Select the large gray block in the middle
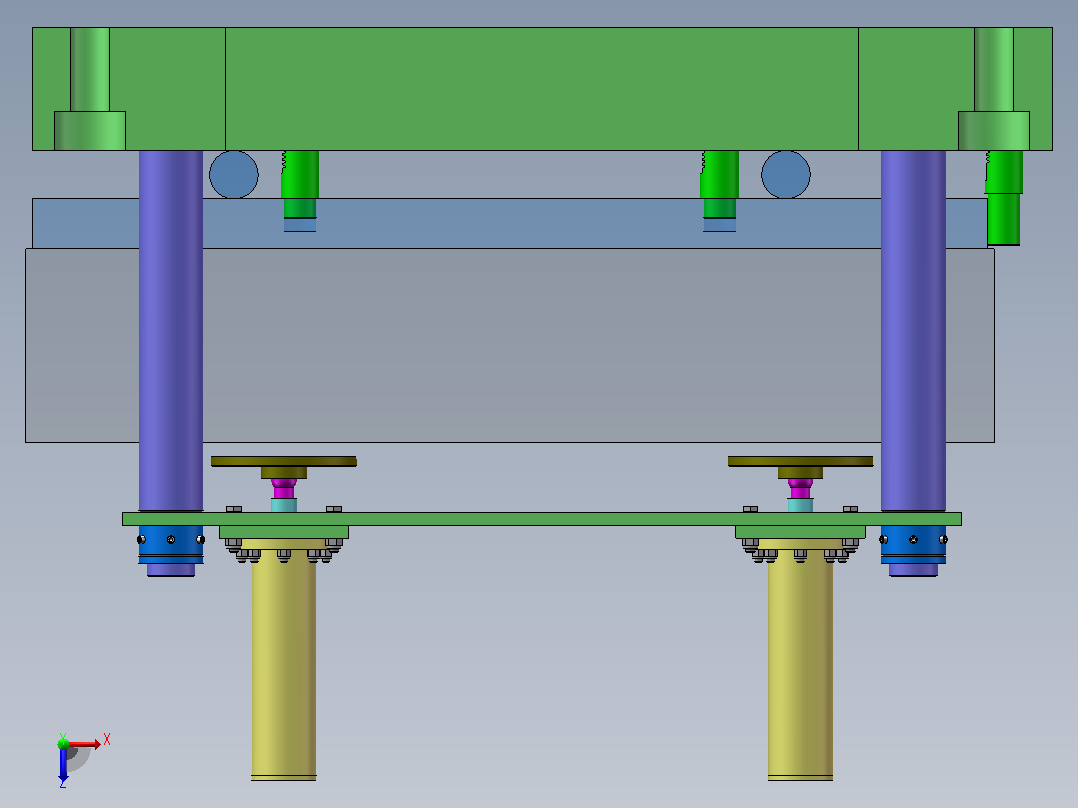The height and width of the screenshot is (808, 1078). click(x=509, y=345)
